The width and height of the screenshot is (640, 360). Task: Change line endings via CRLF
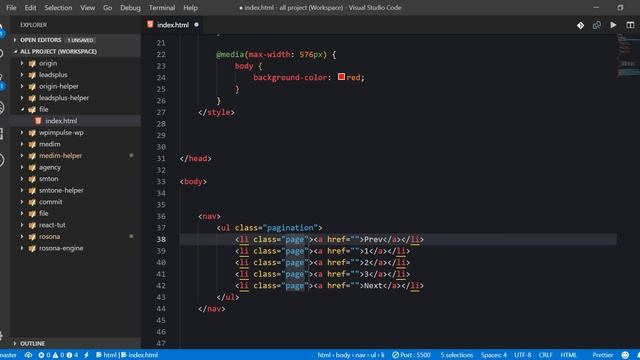click(545, 355)
